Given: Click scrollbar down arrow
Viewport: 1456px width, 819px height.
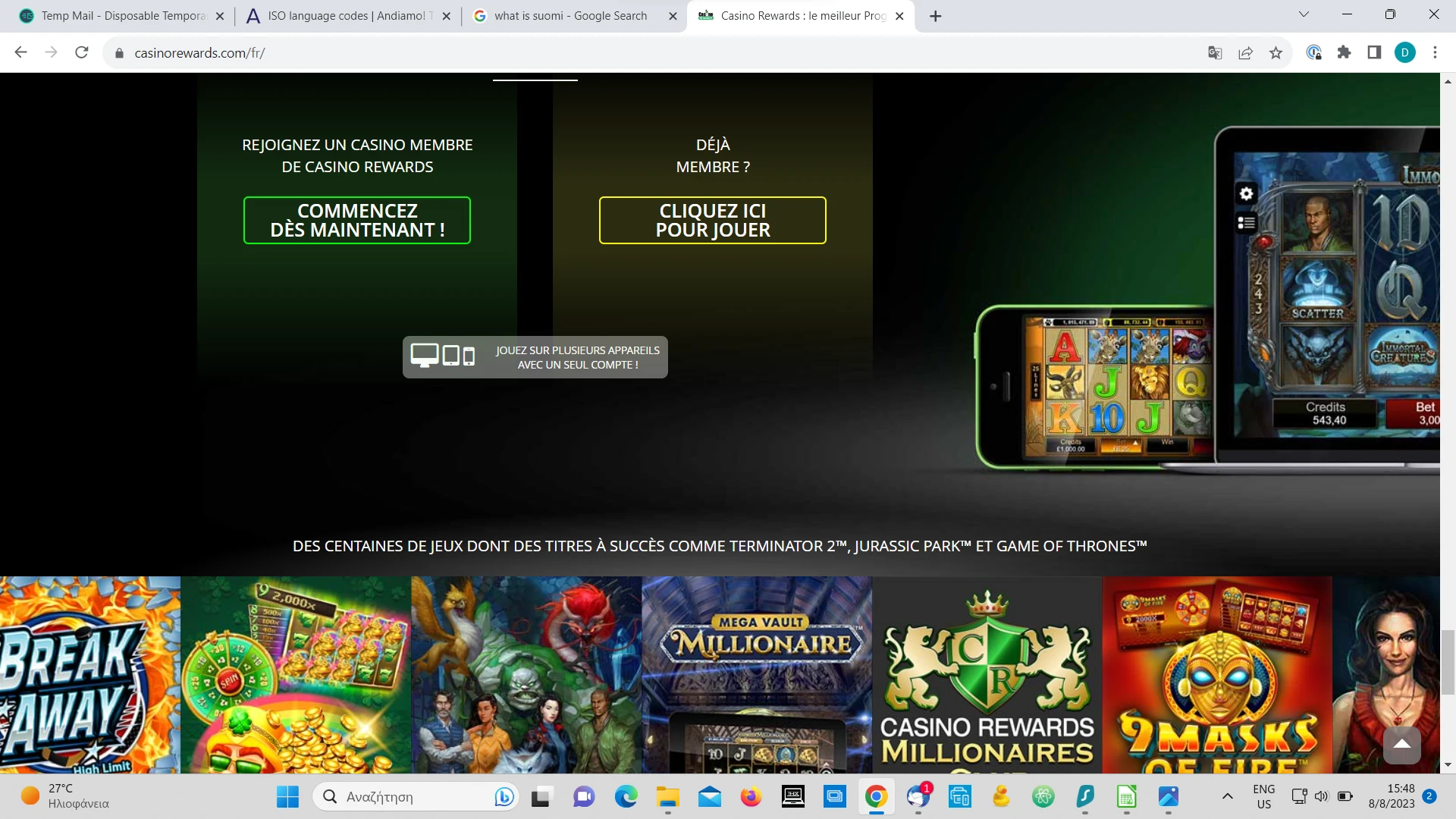Looking at the screenshot, I should pyautogui.click(x=1448, y=765).
